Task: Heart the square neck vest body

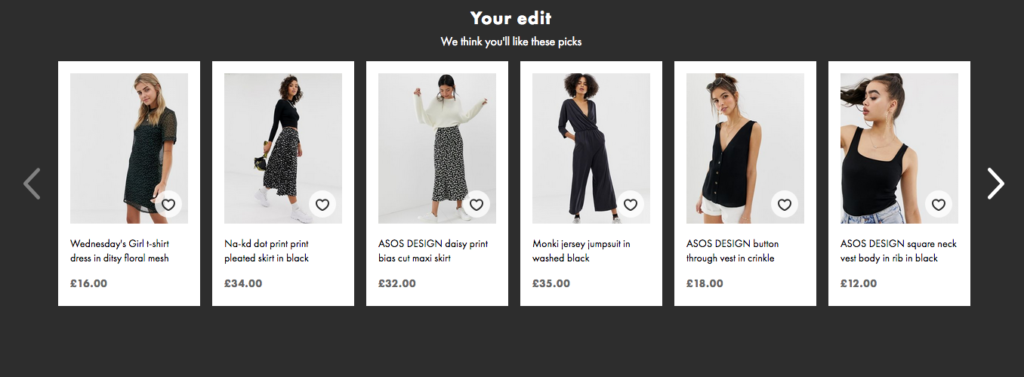Action: pyautogui.click(x=938, y=205)
